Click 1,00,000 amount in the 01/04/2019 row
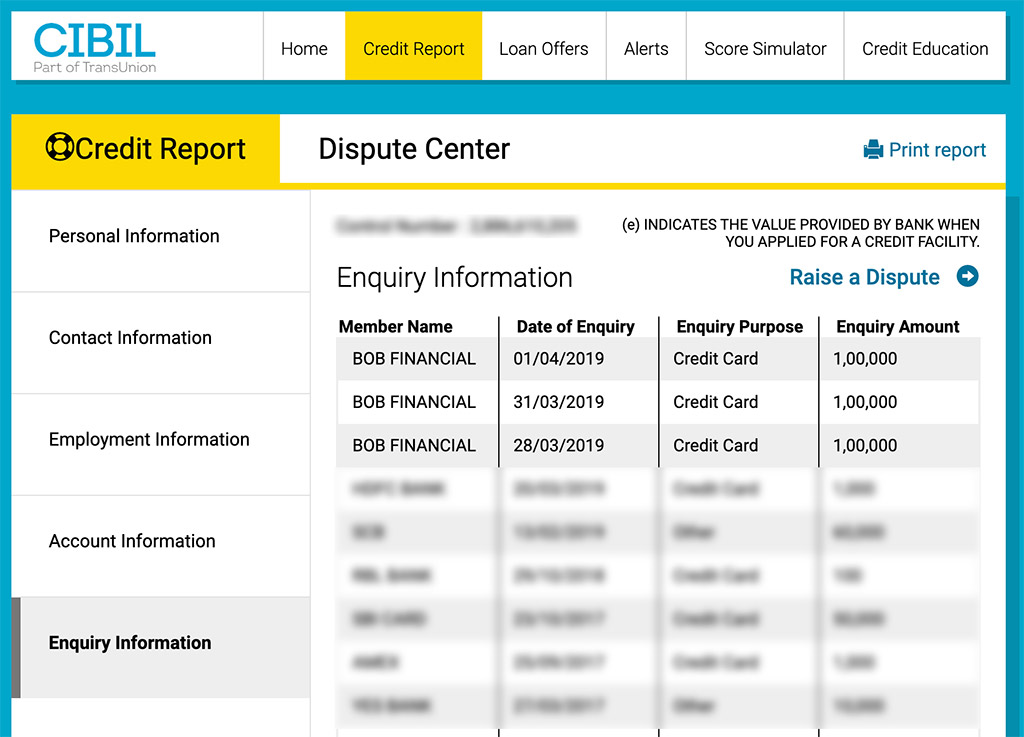Screen dimensions: 1024x737 click(865, 358)
